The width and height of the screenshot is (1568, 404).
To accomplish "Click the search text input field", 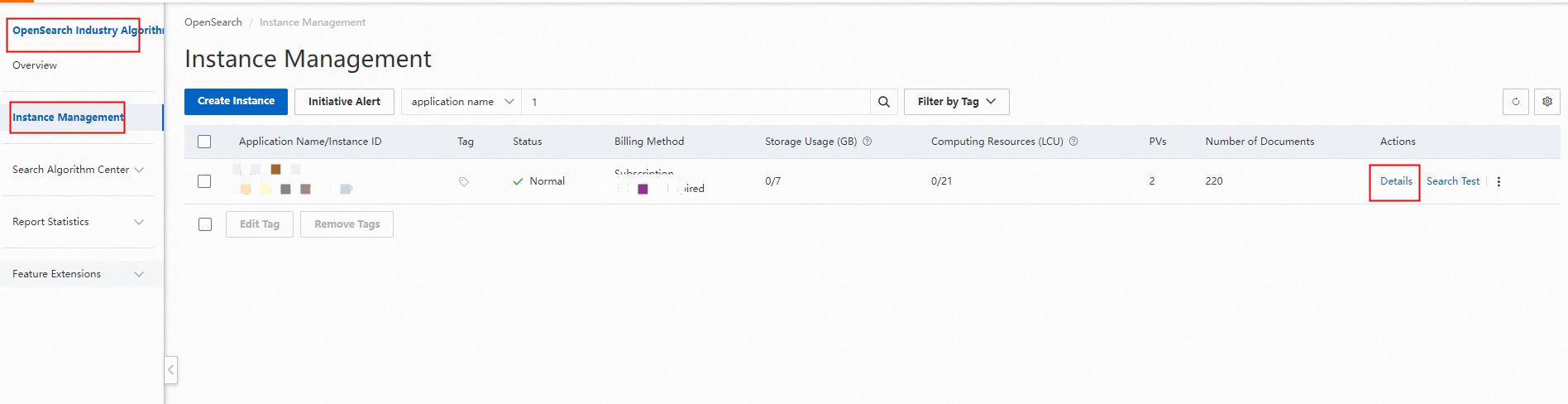I will pyautogui.click(x=695, y=102).
